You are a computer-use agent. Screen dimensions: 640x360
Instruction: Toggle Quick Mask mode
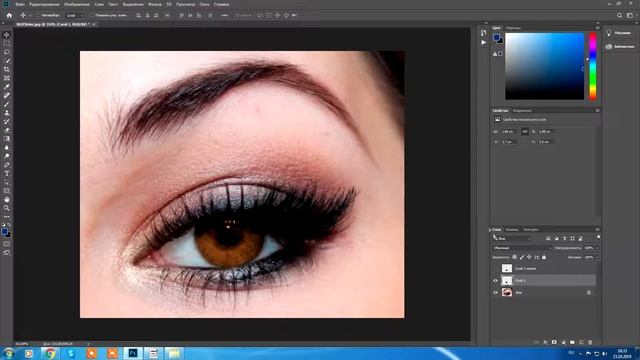7,244
